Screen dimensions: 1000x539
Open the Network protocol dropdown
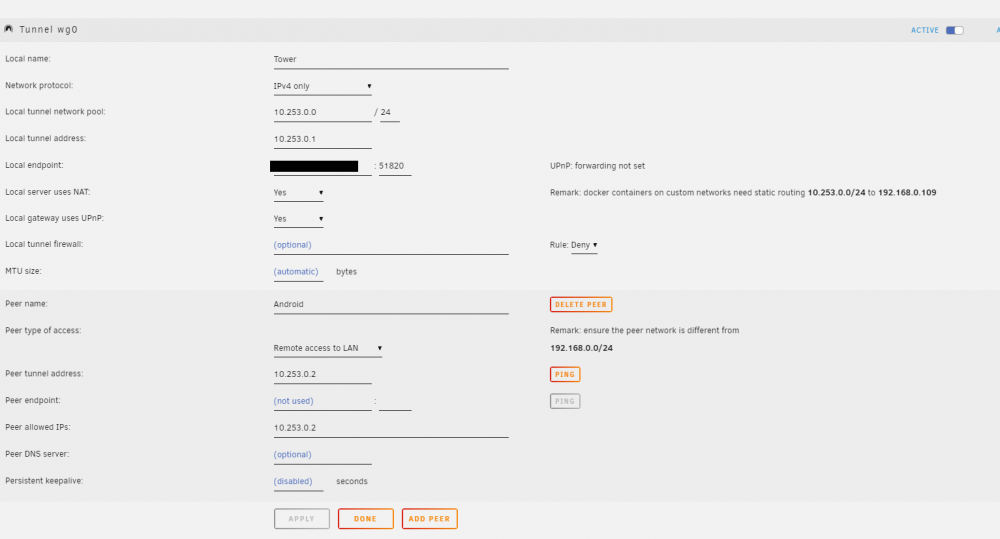pos(323,86)
